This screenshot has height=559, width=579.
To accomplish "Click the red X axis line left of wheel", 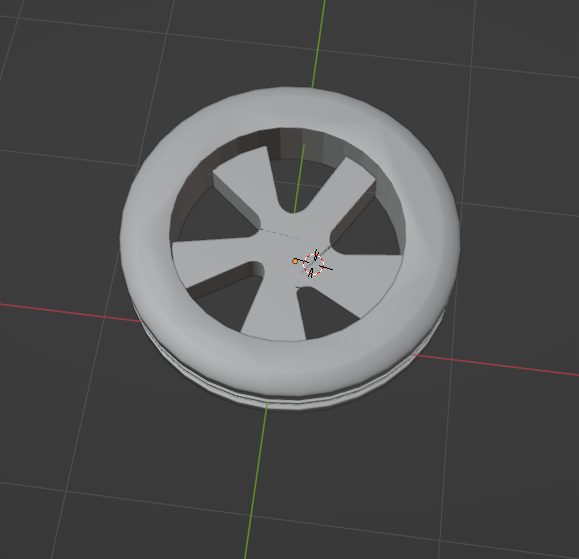I will coord(70,312).
